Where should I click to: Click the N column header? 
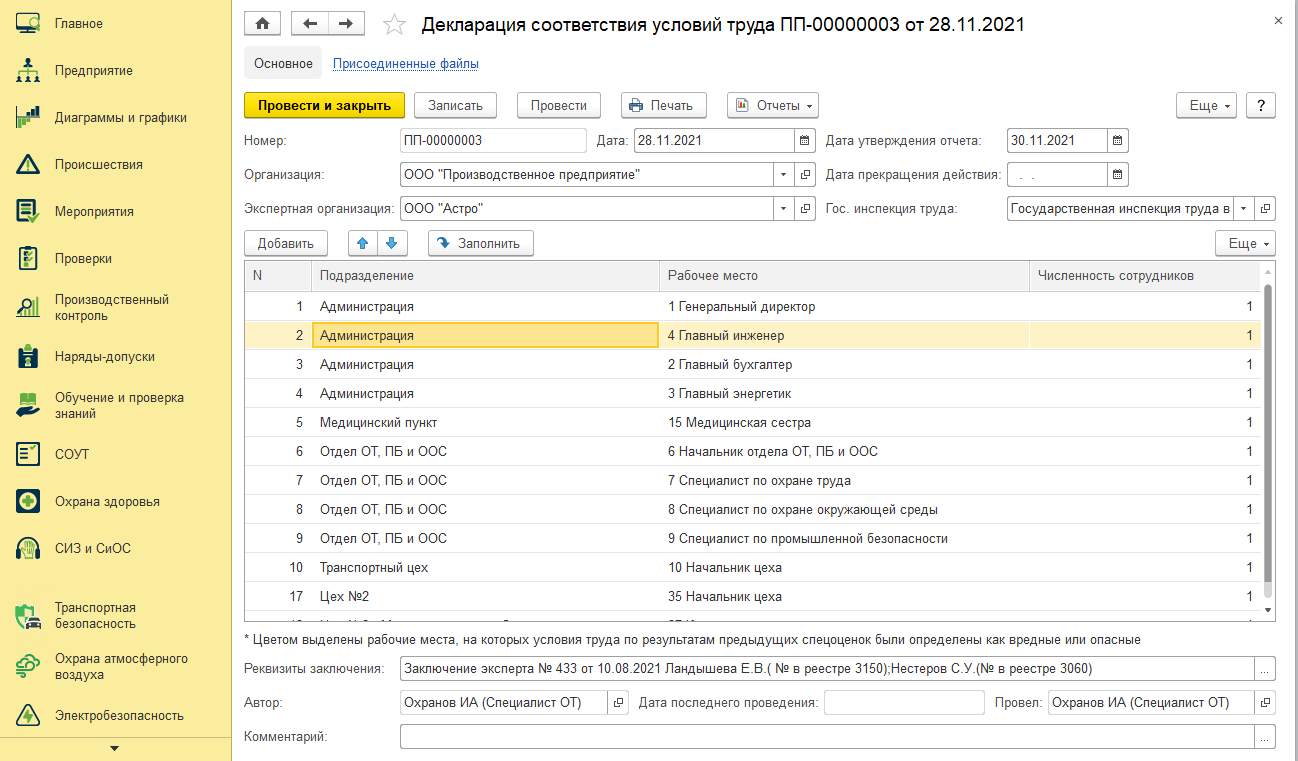pyautogui.click(x=278, y=276)
